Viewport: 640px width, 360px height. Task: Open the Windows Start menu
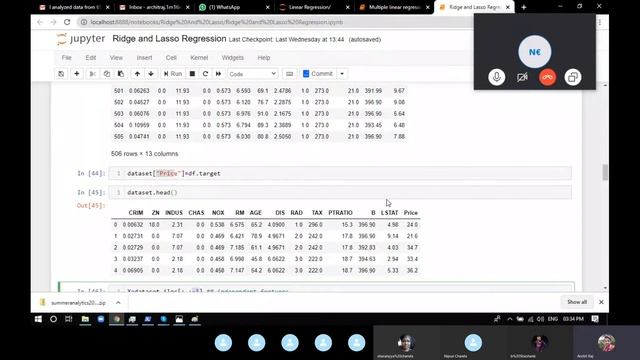tap(38, 319)
